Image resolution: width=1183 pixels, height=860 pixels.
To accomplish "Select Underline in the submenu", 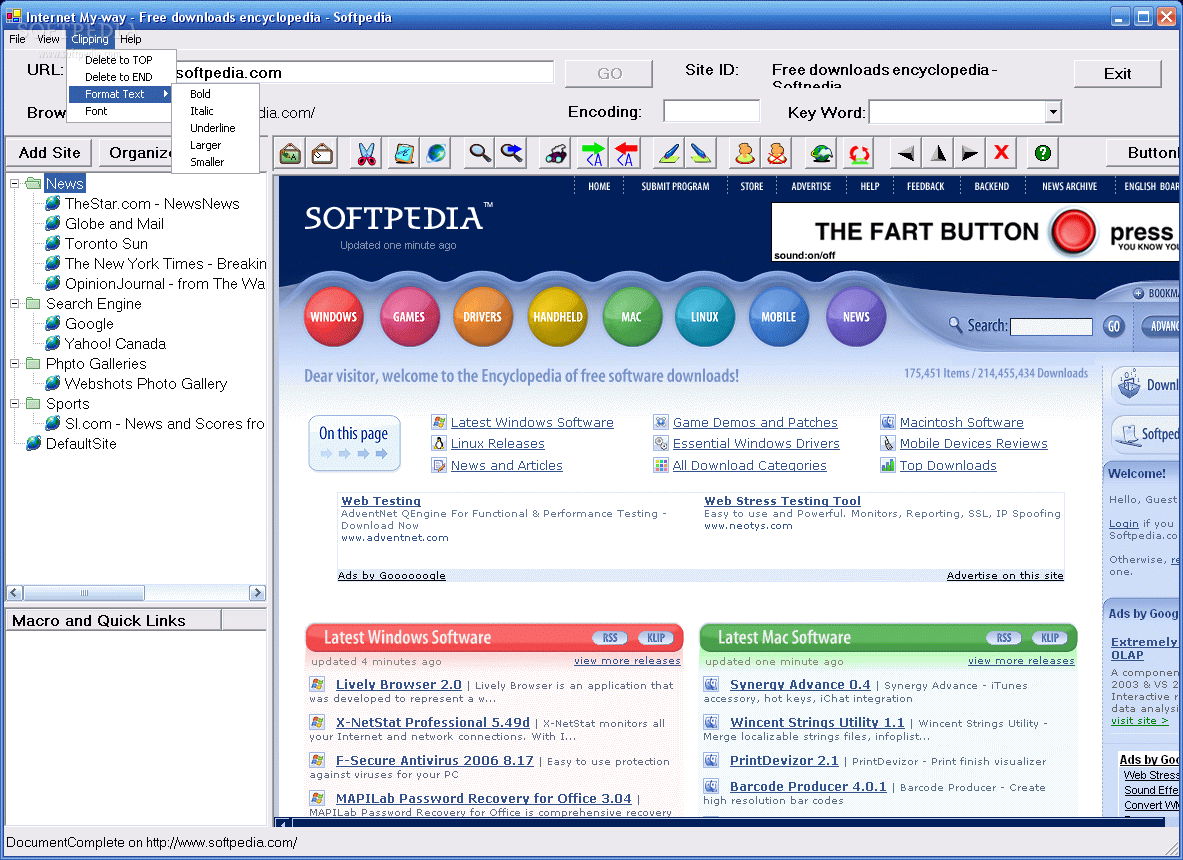I will click(213, 128).
